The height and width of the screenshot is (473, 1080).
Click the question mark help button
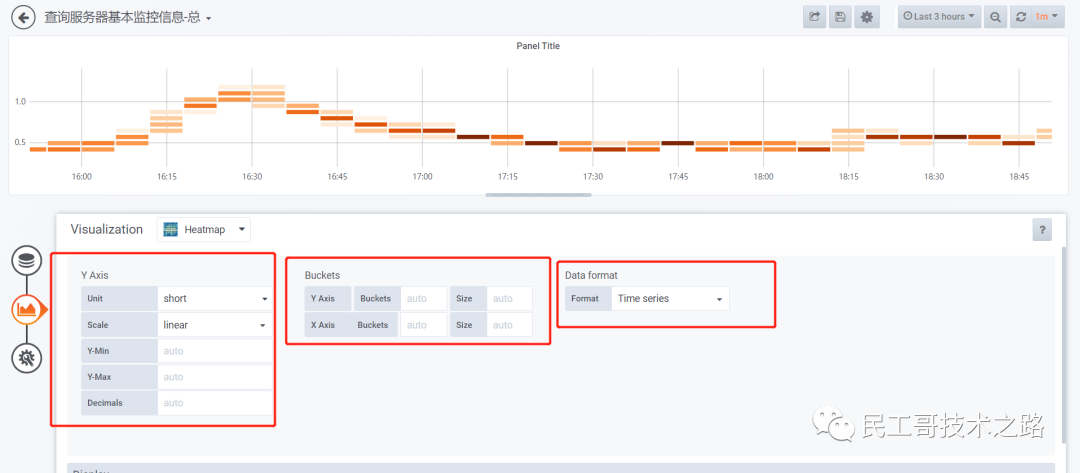1041,230
